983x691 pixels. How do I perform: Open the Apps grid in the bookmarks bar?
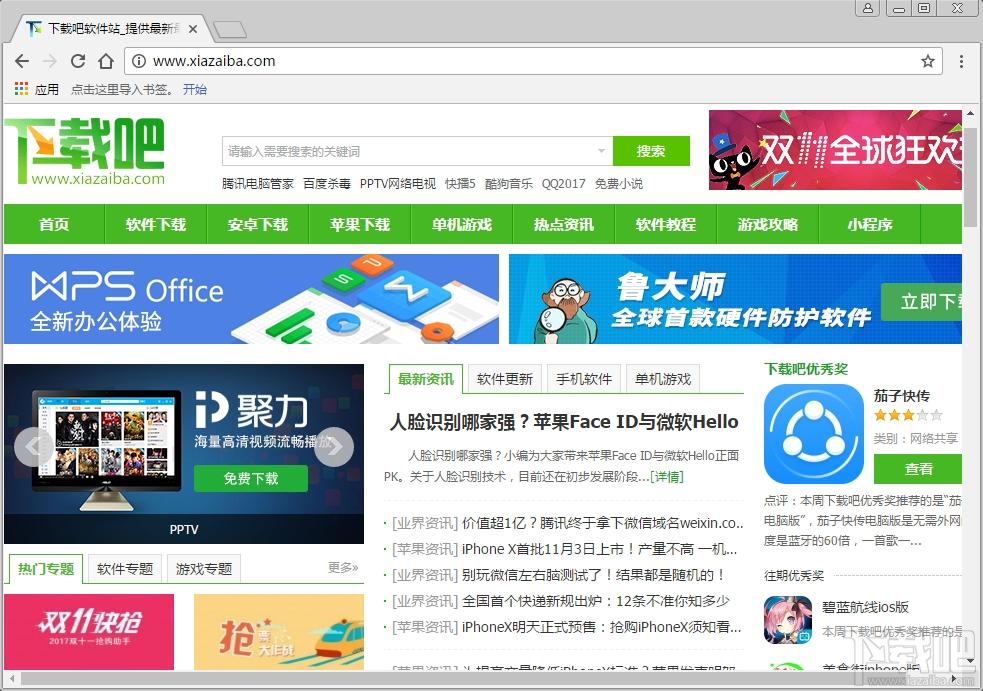click(21, 89)
